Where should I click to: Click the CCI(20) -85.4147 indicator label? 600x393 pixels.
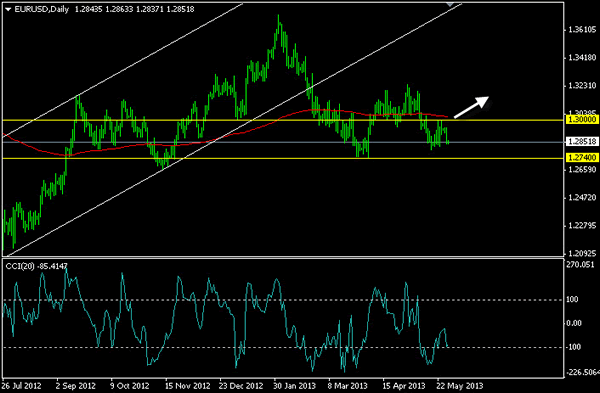37,266
